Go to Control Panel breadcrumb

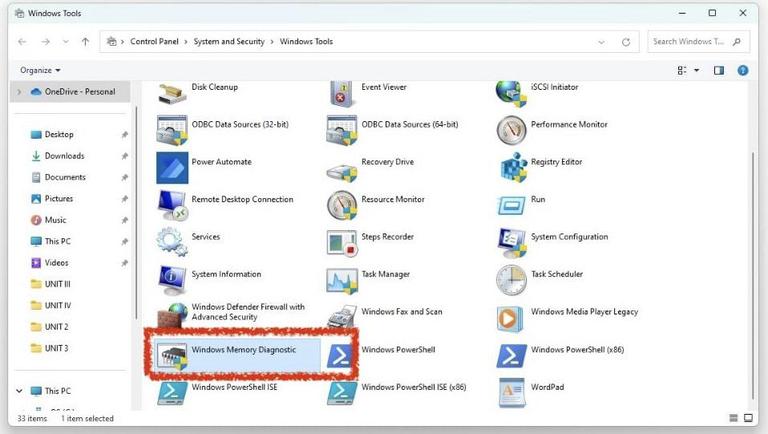point(154,42)
